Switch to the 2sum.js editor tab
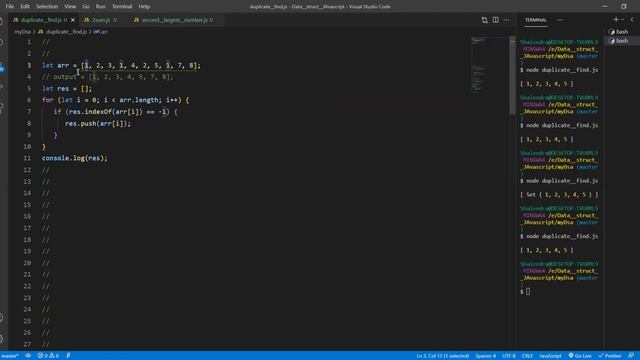This screenshot has height=360, width=640. click(x=100, y=20)
